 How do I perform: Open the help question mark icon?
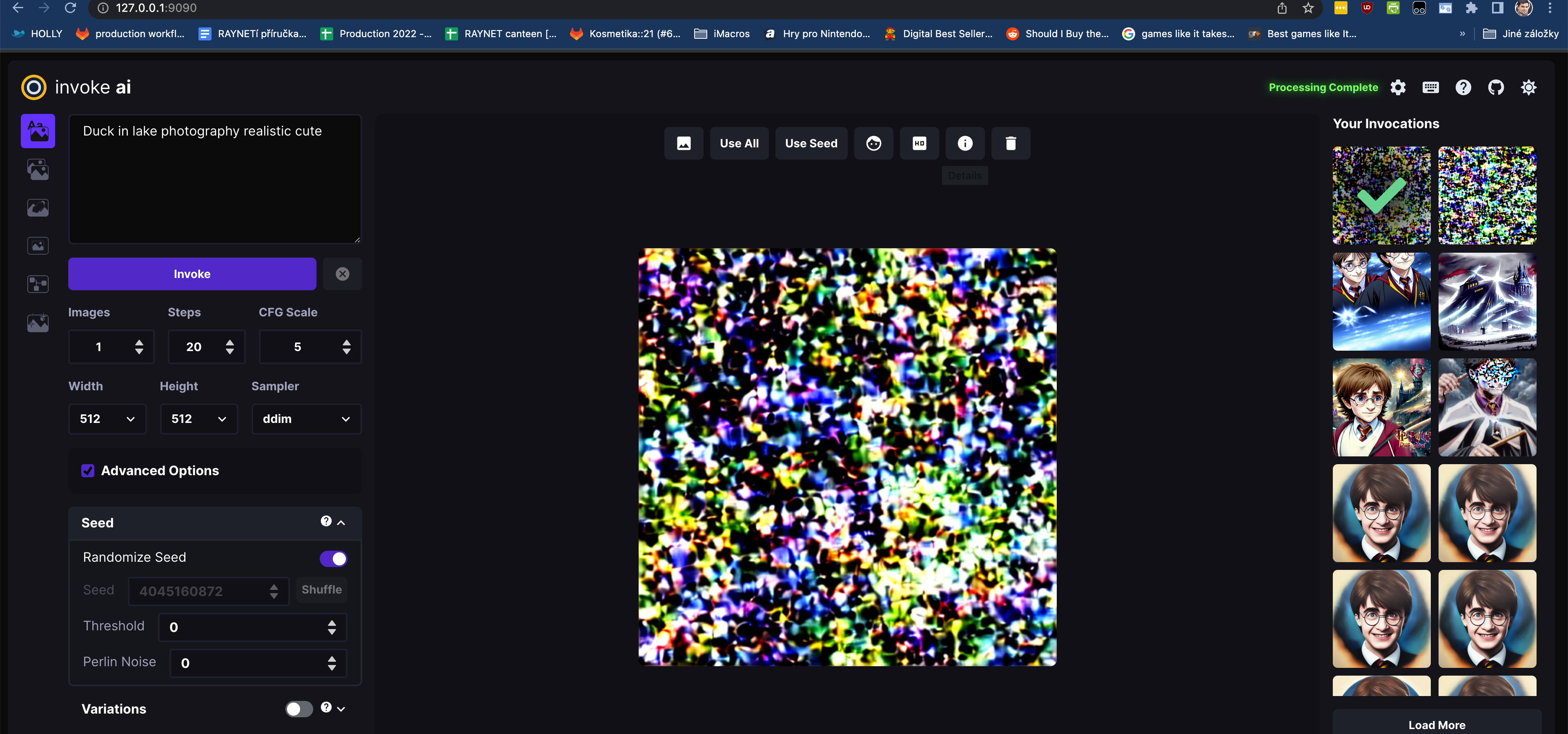pyautogui.click(x=1463, y=88)
